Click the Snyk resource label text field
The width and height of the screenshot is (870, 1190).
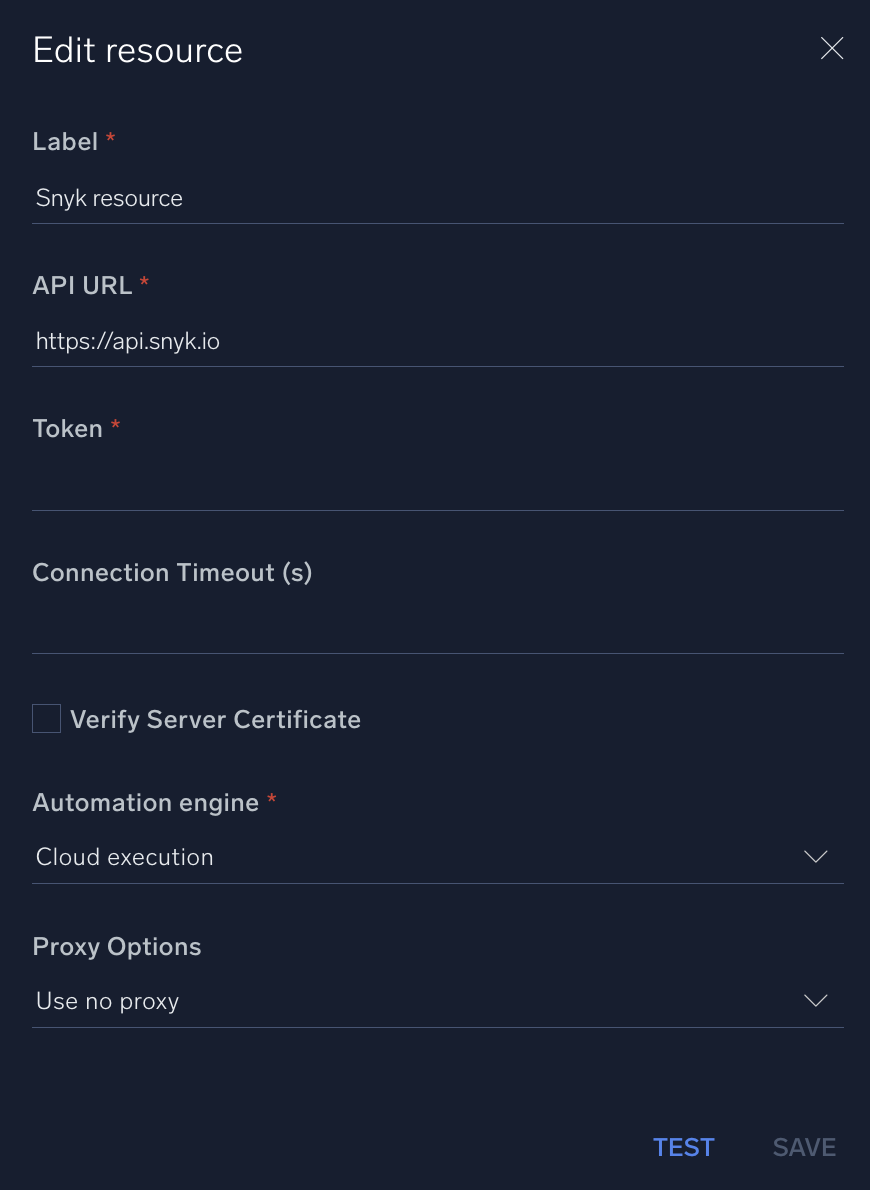pos(108,198)
